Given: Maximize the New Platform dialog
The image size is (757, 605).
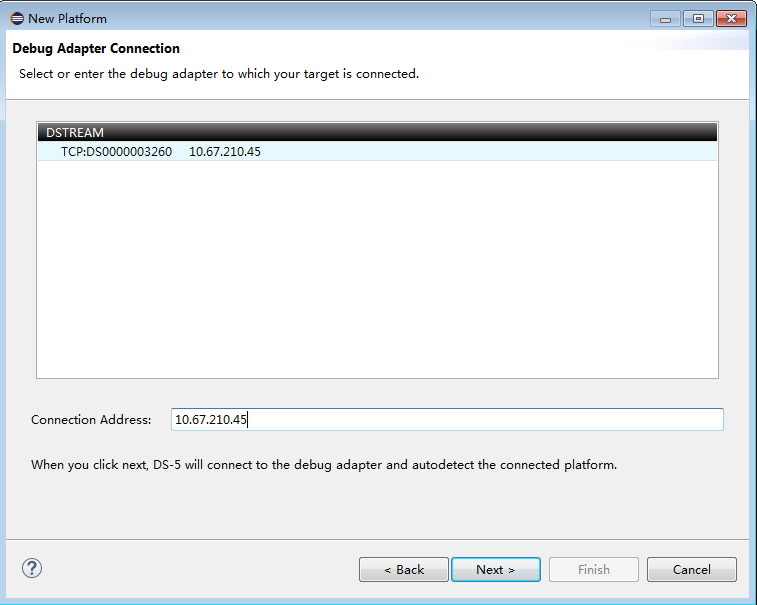Looking at the screenshot, I should click(x=697, y=19).
